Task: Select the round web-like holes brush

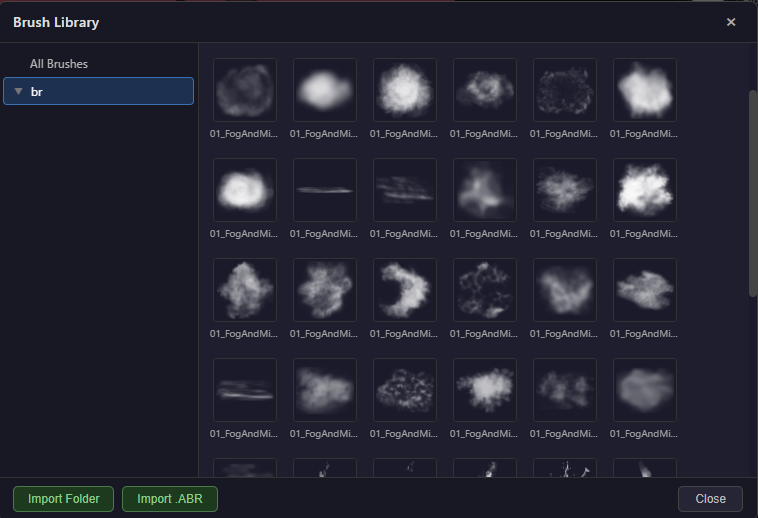Action: point(484,290)
